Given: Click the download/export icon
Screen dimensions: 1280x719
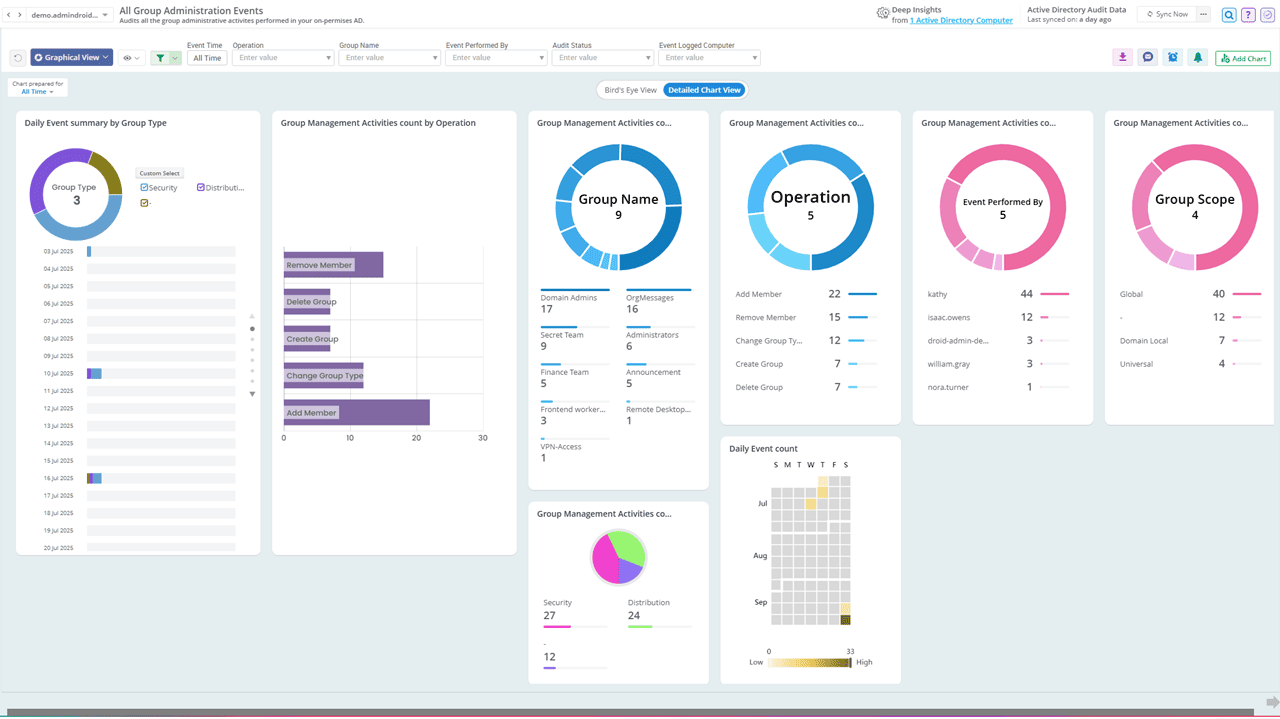Looking at the screenshot, I should tap(1123, 58).
